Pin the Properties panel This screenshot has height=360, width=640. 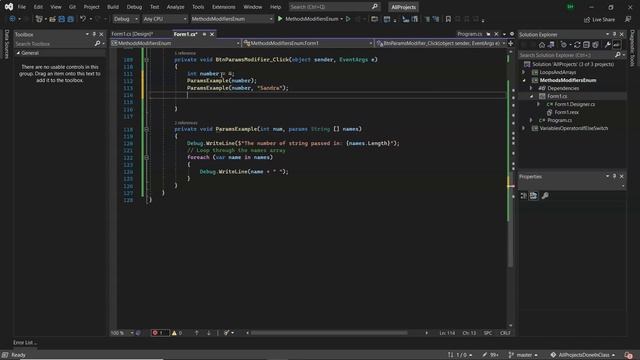[x=614, y=176]
